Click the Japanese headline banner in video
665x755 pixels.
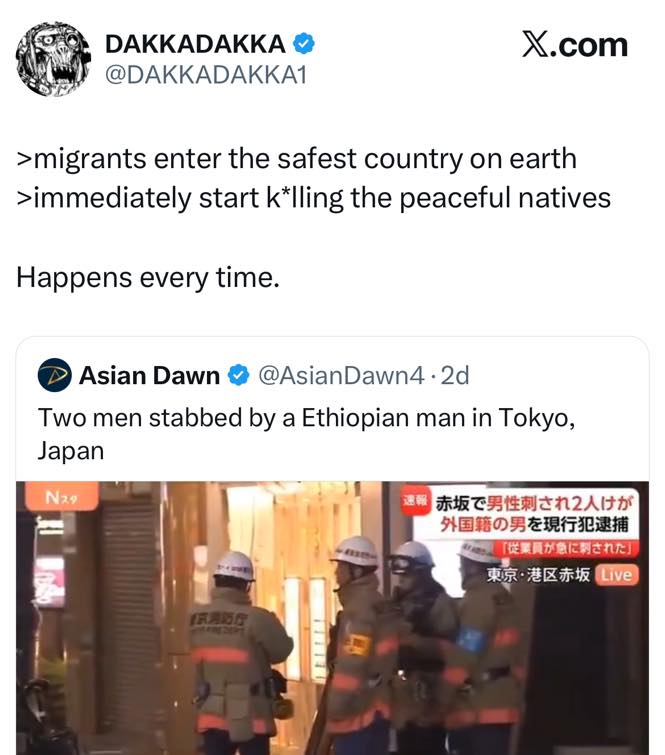pos(527,514)
